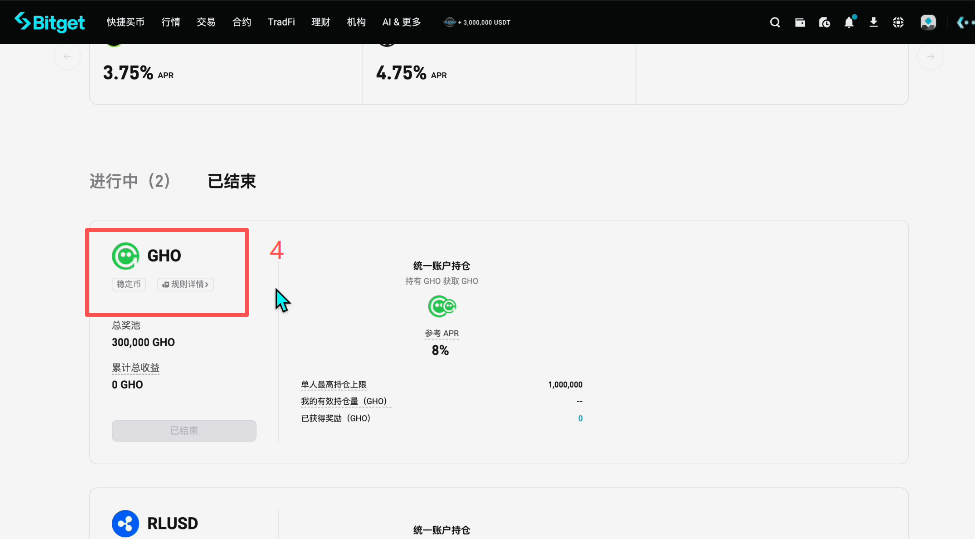Open the search magnifier icon
The image size is (975, 539).
[775, 22]
